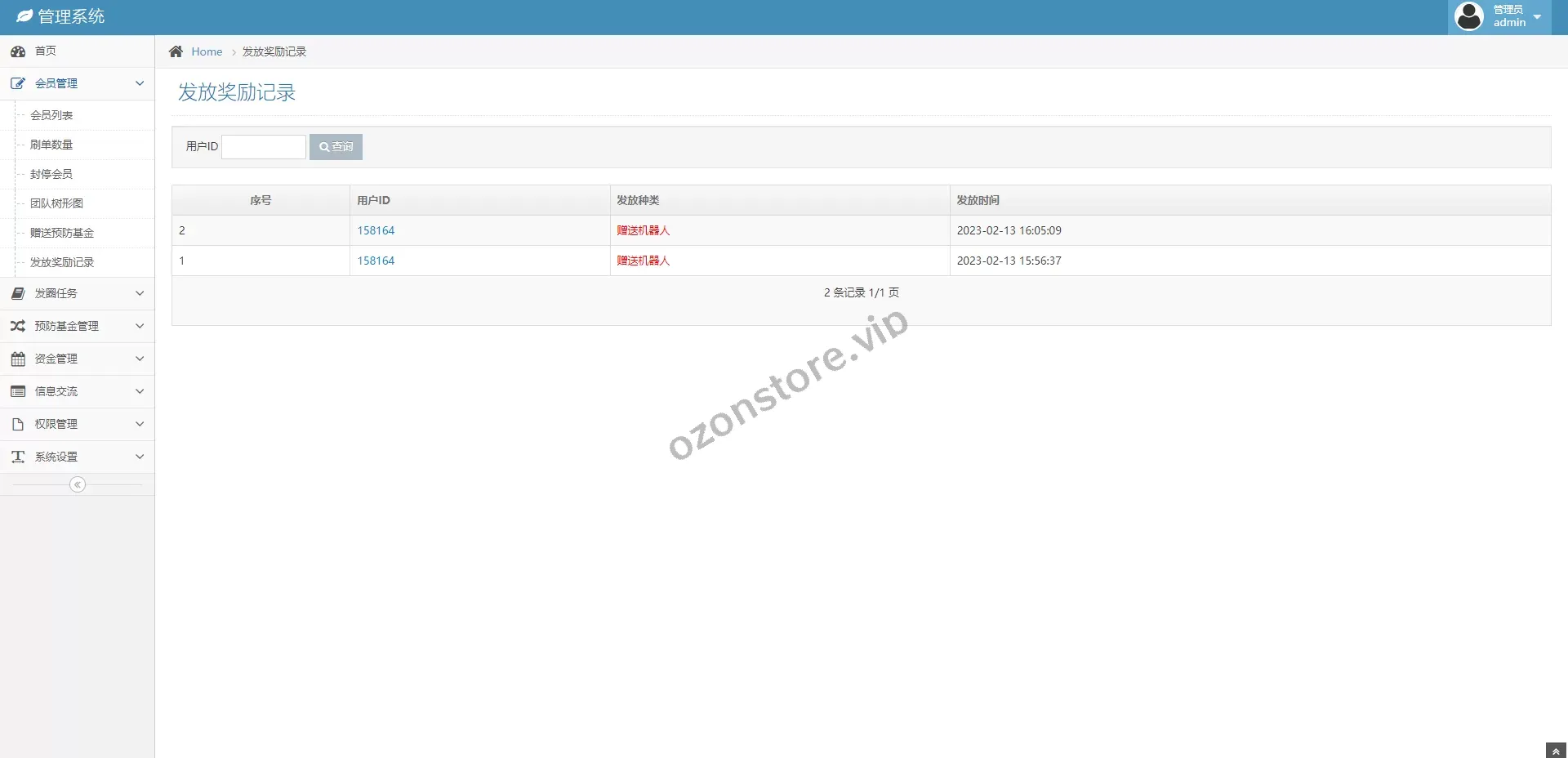Open 会员列表 in the sidebar
The image size is (1568, 758).
coord(51,115)
